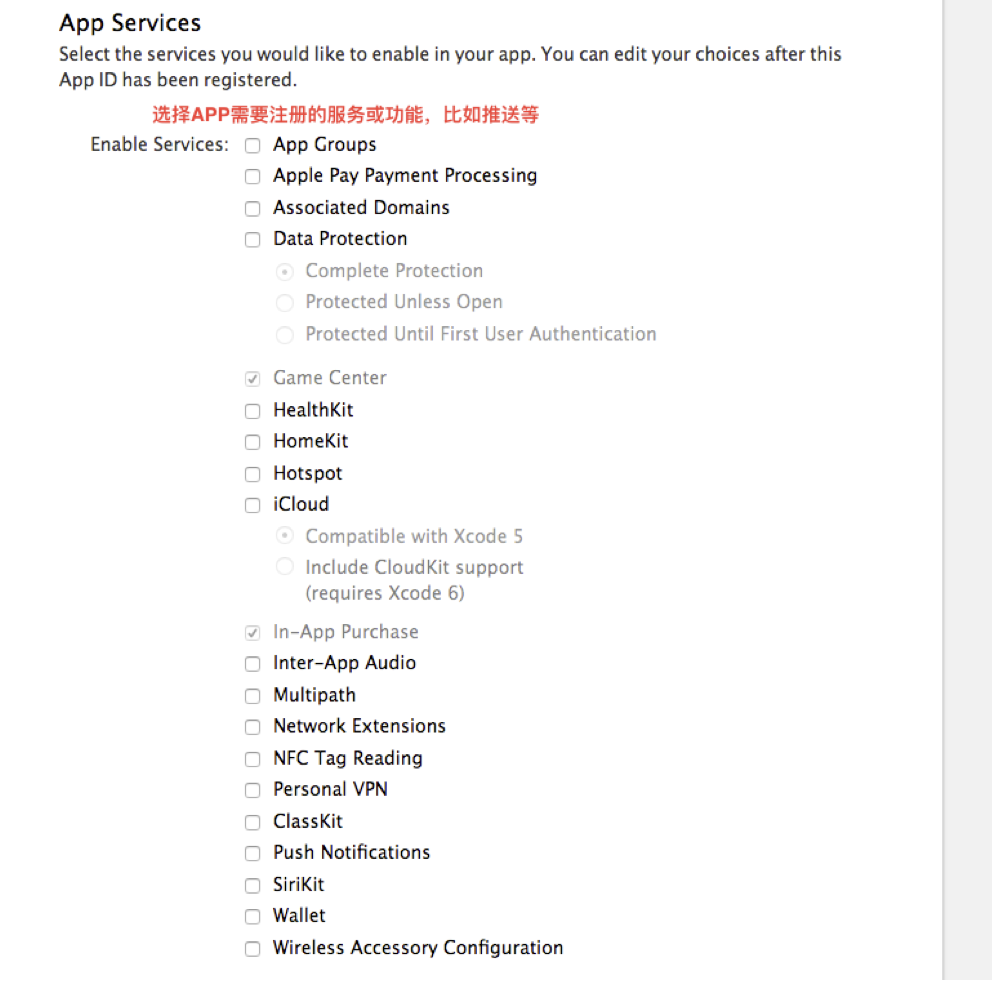Viewport: 992px width, 982px height.
Task: Enable Inter-App Audio checkbox
Action: [x=252, y=664]
